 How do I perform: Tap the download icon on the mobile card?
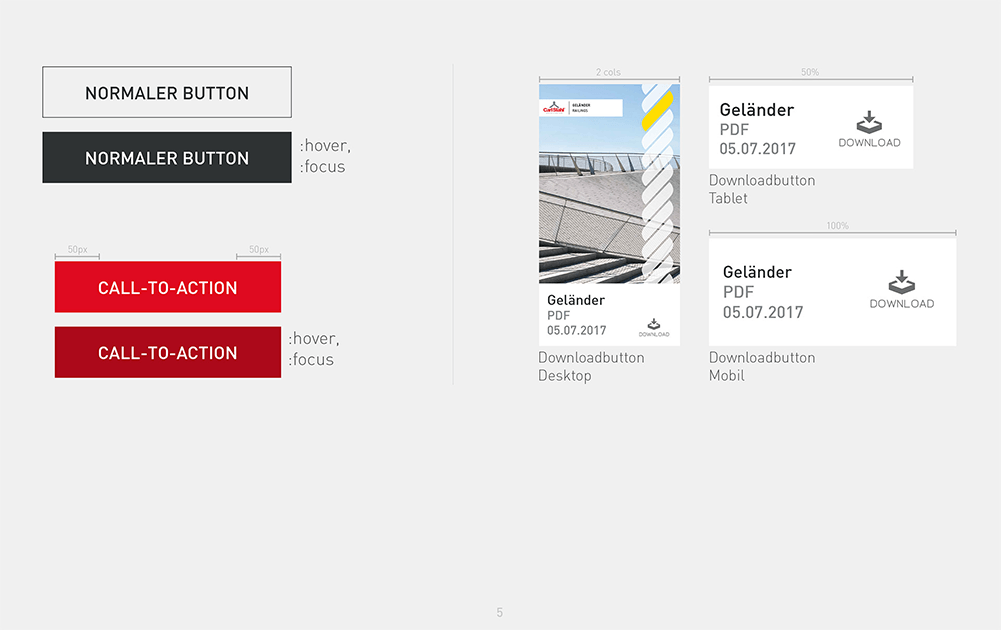901,282
